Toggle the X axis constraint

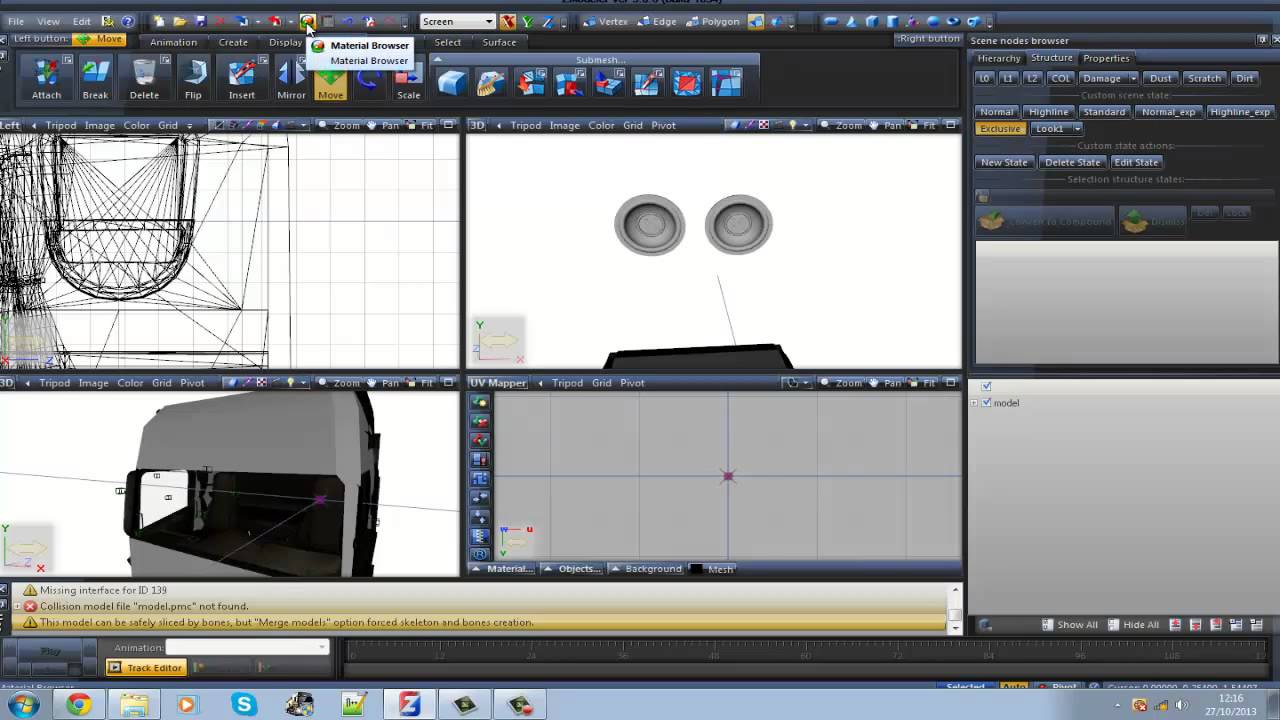coord(508,21)
